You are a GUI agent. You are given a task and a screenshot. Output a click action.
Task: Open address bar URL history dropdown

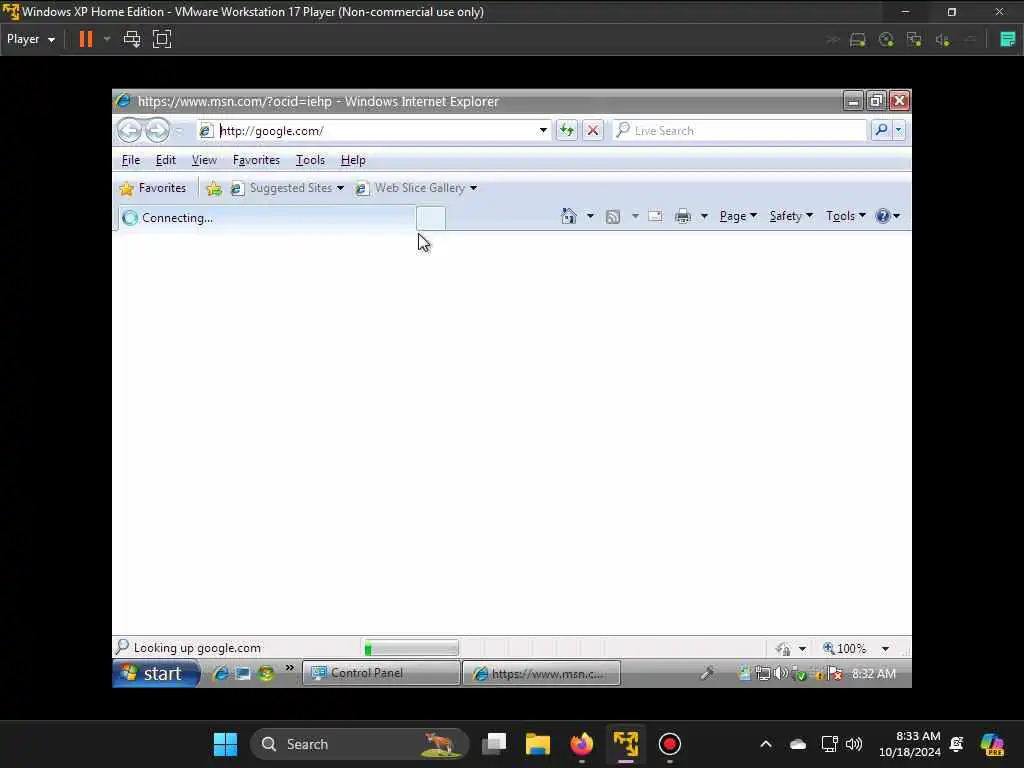point(543,130)
